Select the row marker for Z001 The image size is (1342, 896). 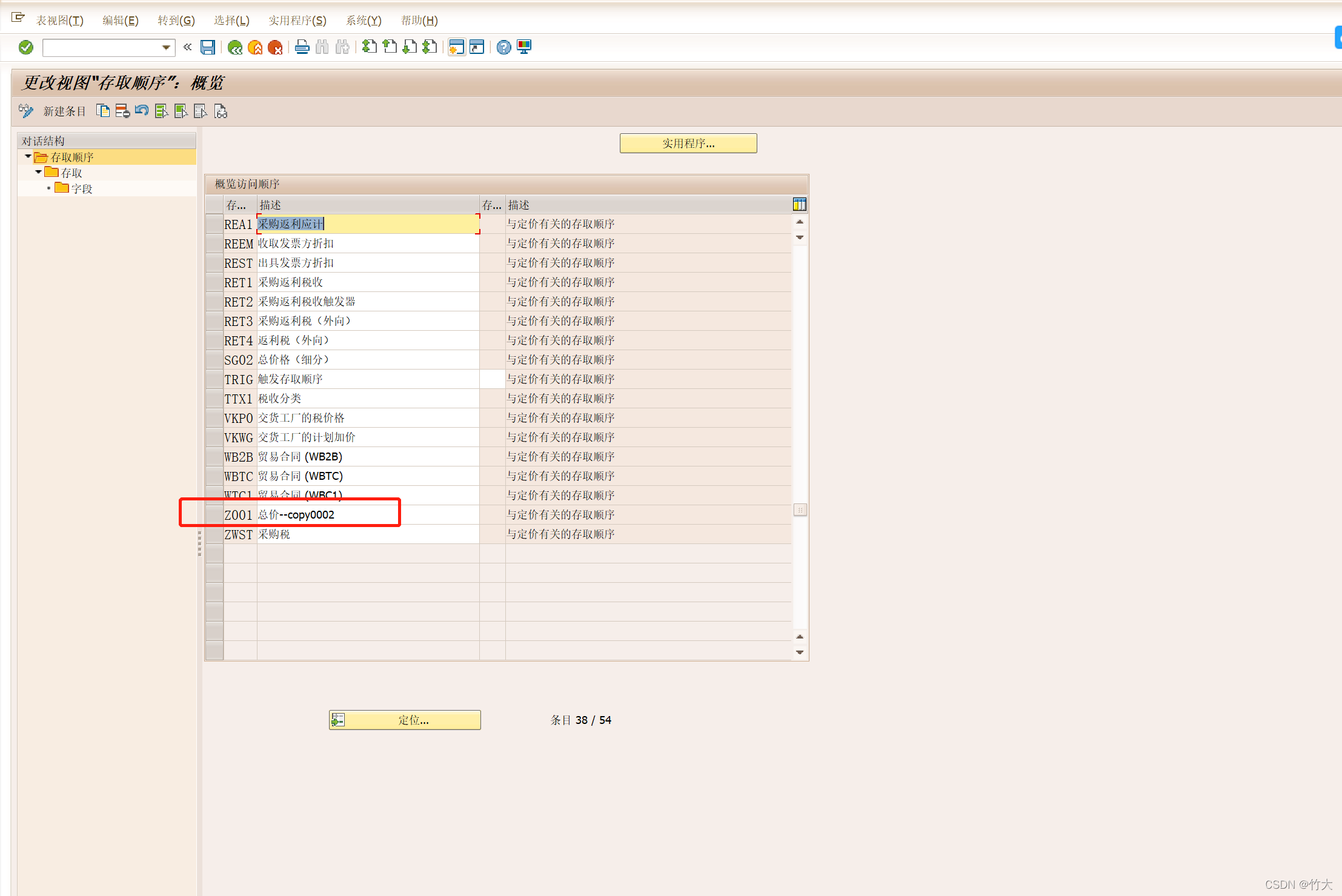coord(214,515)
